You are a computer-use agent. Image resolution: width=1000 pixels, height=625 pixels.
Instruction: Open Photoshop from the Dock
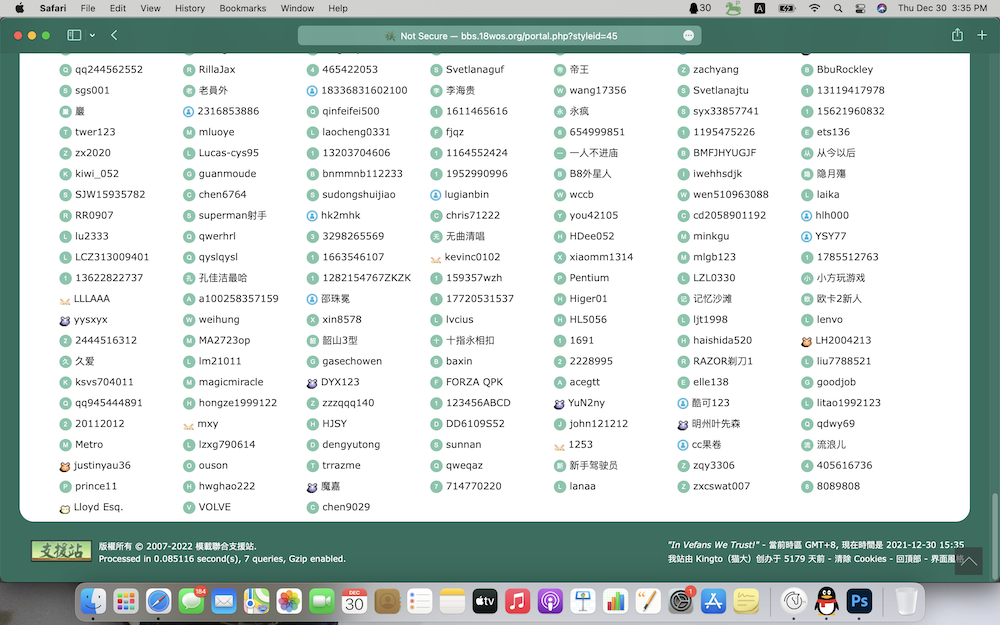point(859,601)
